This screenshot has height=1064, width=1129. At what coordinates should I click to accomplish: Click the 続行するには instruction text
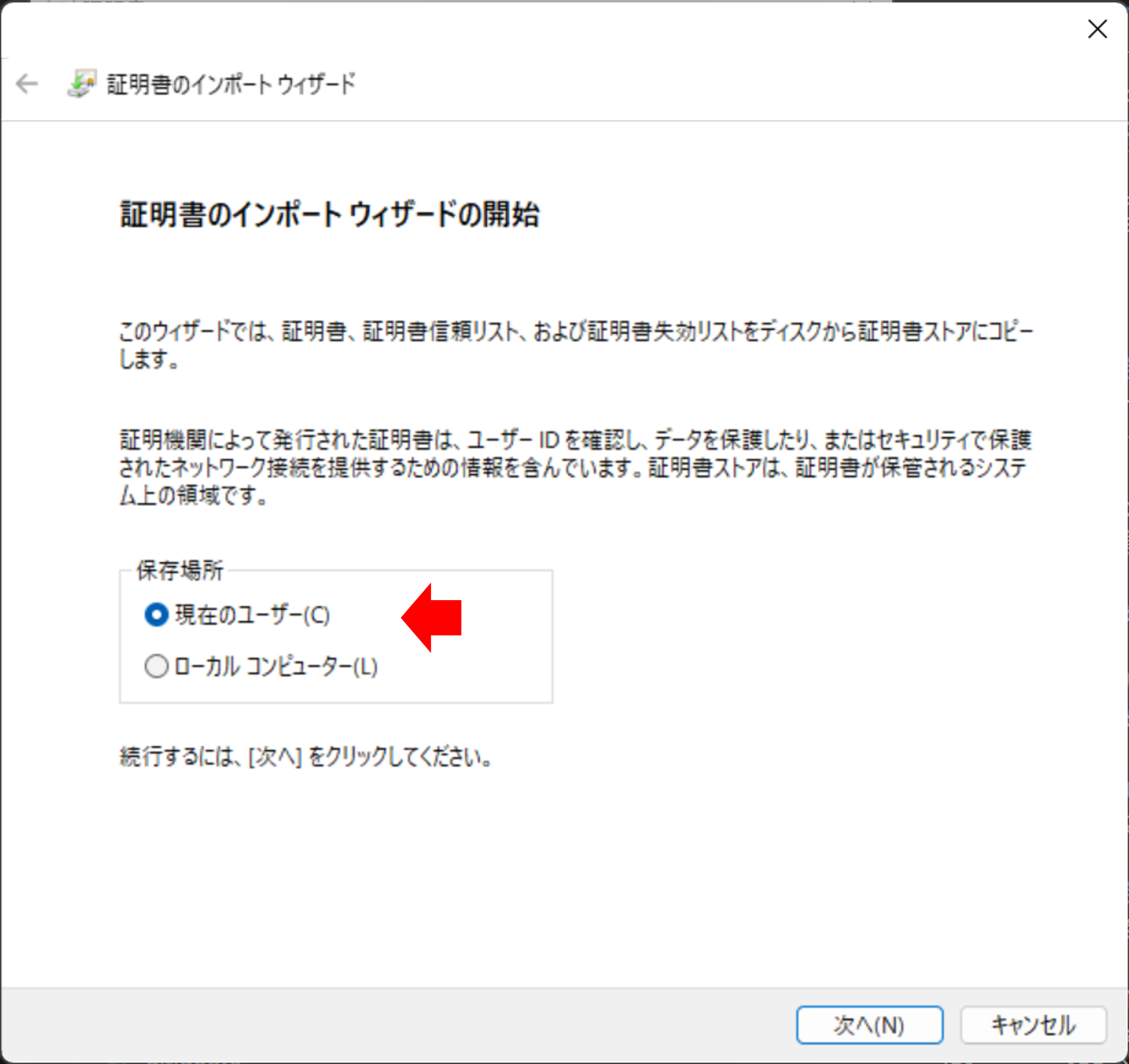coord(306,756)
